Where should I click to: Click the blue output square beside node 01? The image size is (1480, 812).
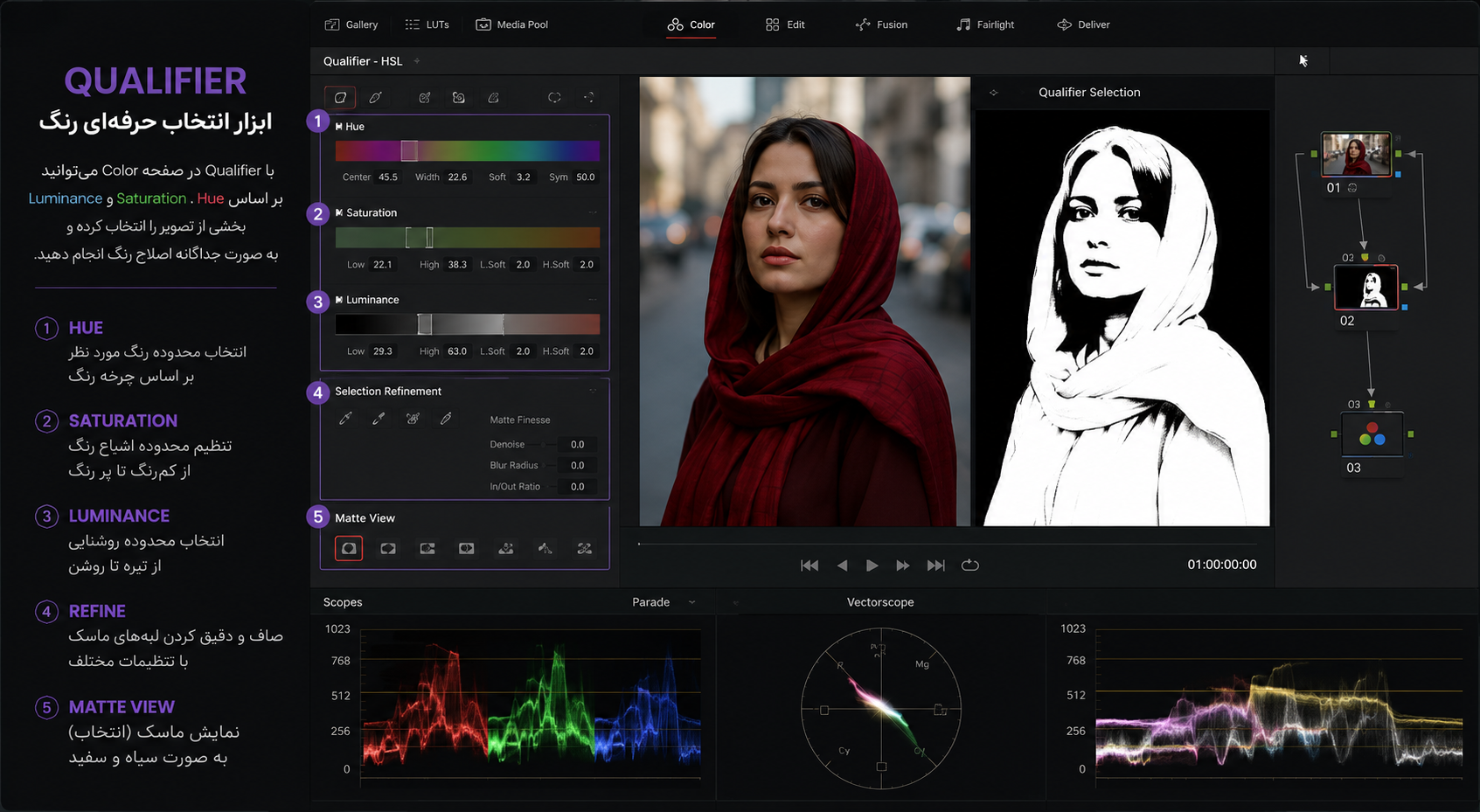1398,174
